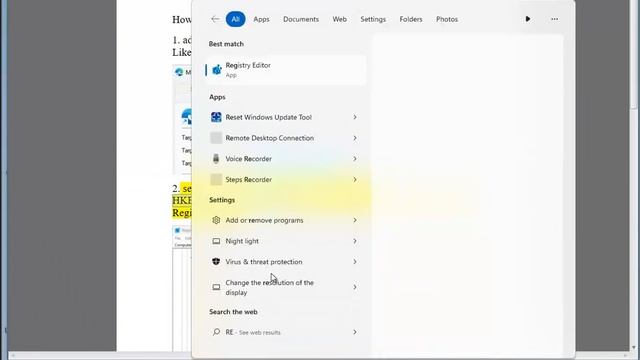
Task: Click the Add or remove programs gear icon
Action: (216, 220)
